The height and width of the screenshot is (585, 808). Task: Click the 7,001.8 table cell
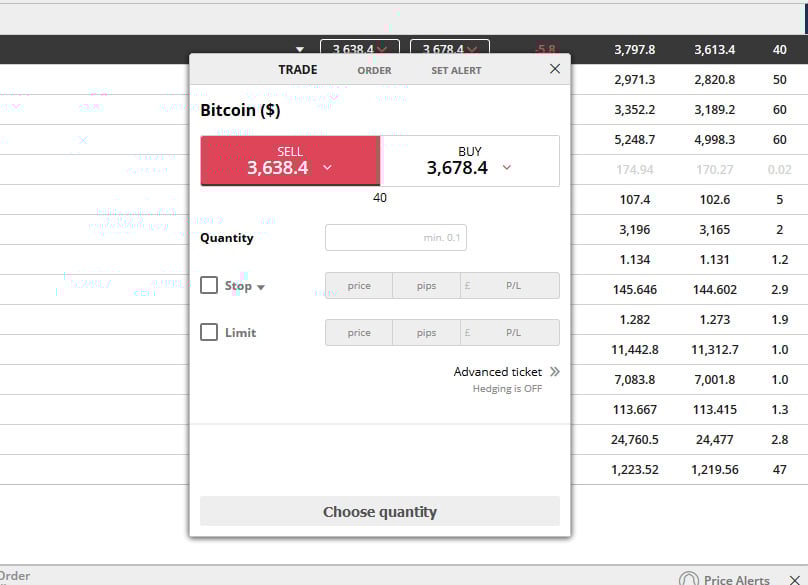pos(715,379)
